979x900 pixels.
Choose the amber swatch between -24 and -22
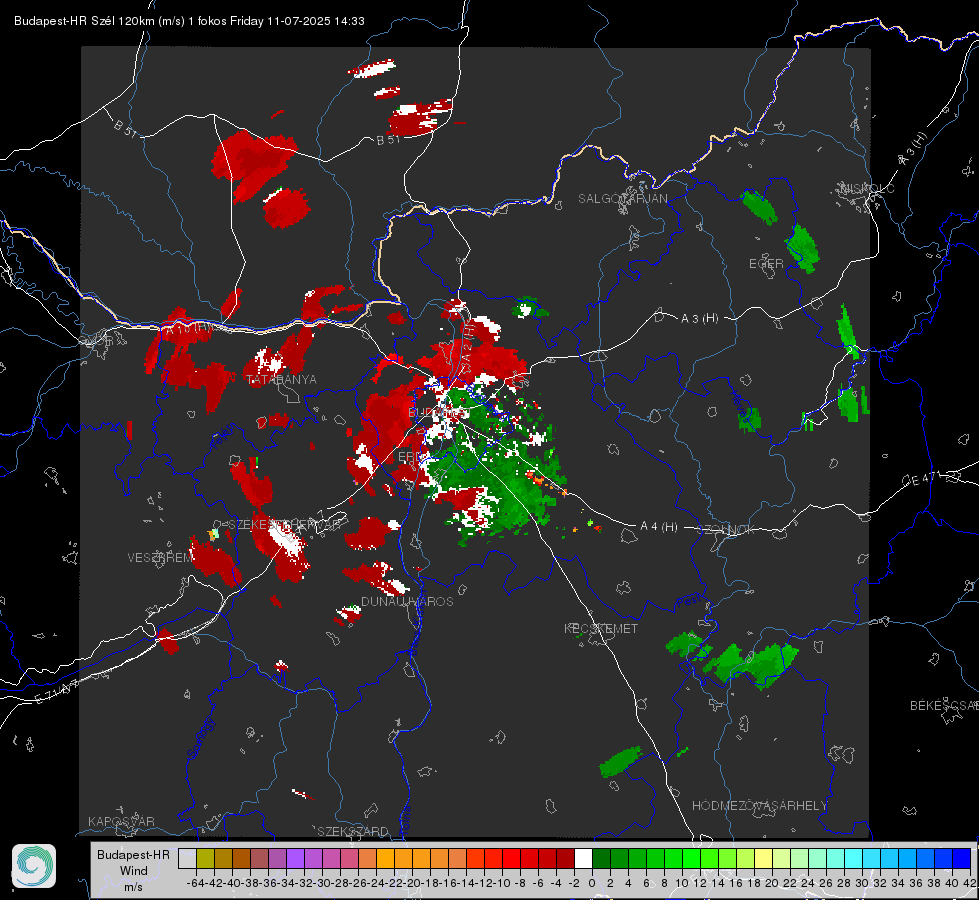[x=385, y=858]
